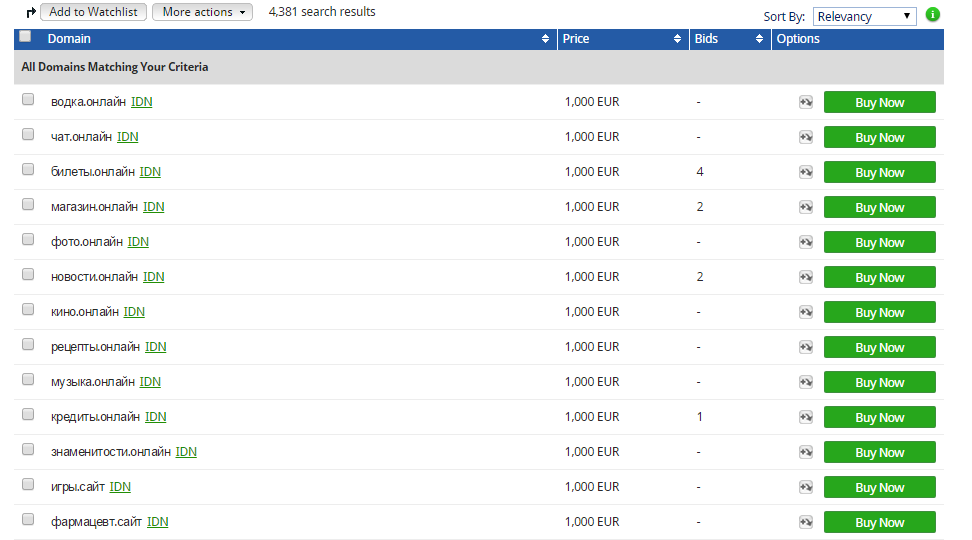Click the green info icon beside Sort By

[932, 14]
